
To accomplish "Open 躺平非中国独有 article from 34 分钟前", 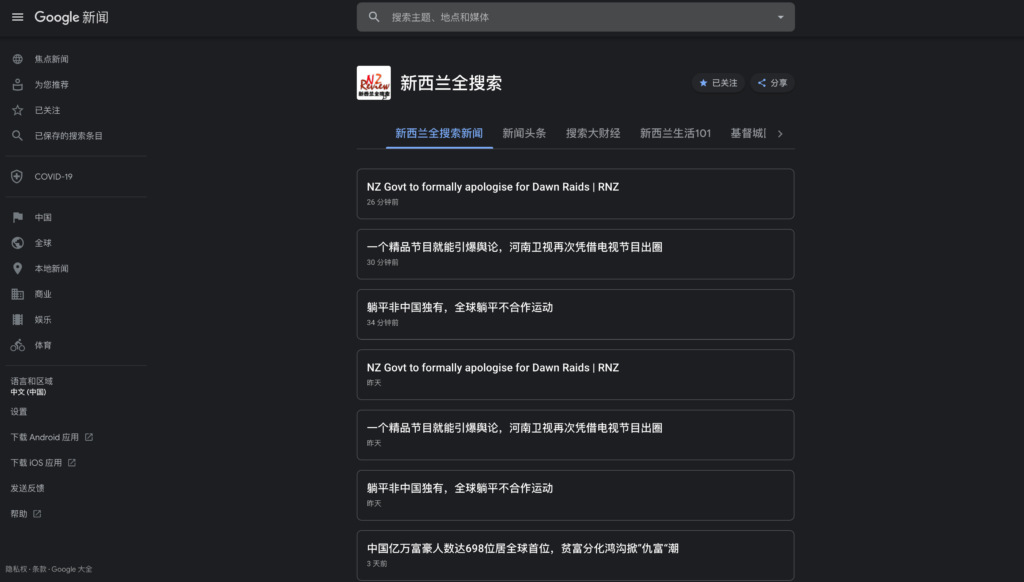I will [575, 314].
